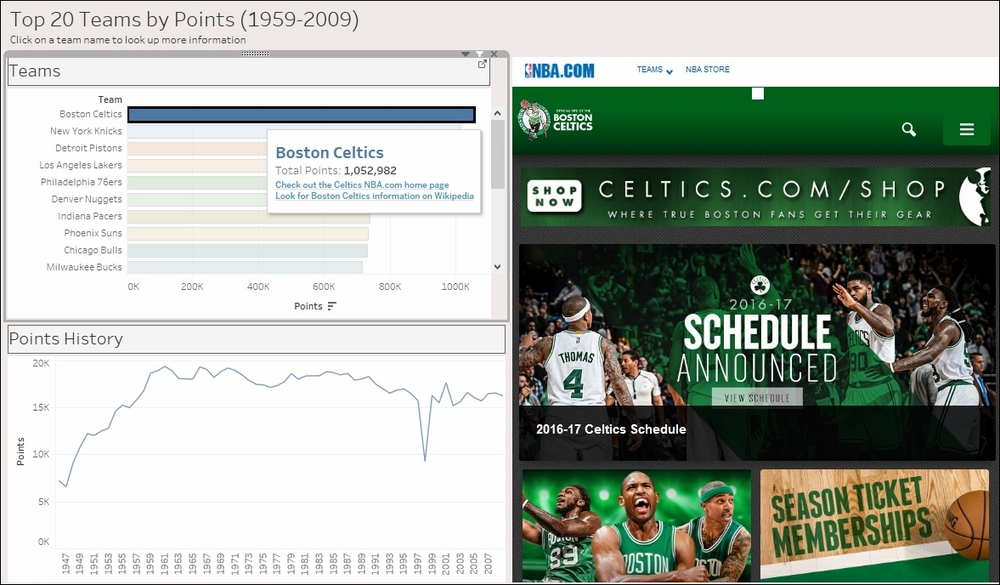Remove the Teams sheet with the X icon
The height and width of the screenshot is (585, 1000).
point(494,54)
